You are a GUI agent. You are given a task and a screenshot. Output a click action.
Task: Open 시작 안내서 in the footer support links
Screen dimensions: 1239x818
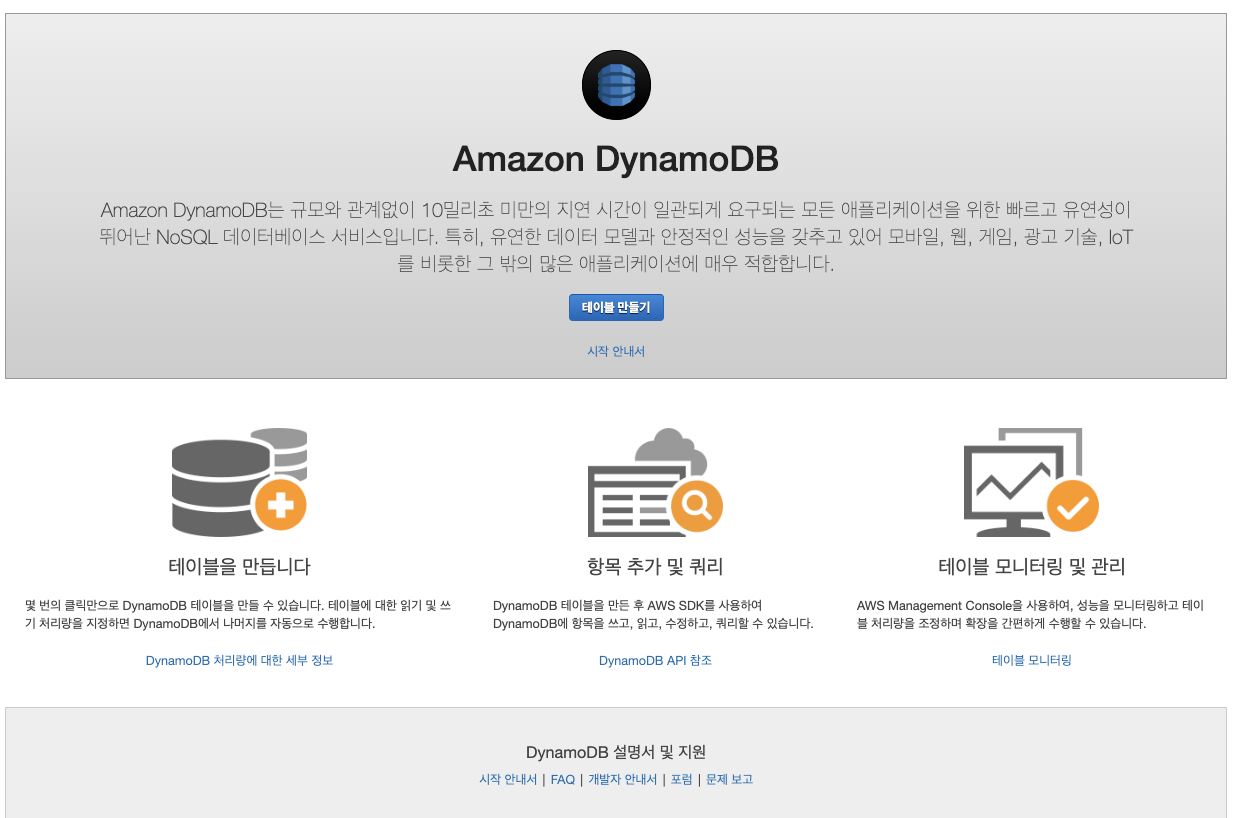point(508,780)
